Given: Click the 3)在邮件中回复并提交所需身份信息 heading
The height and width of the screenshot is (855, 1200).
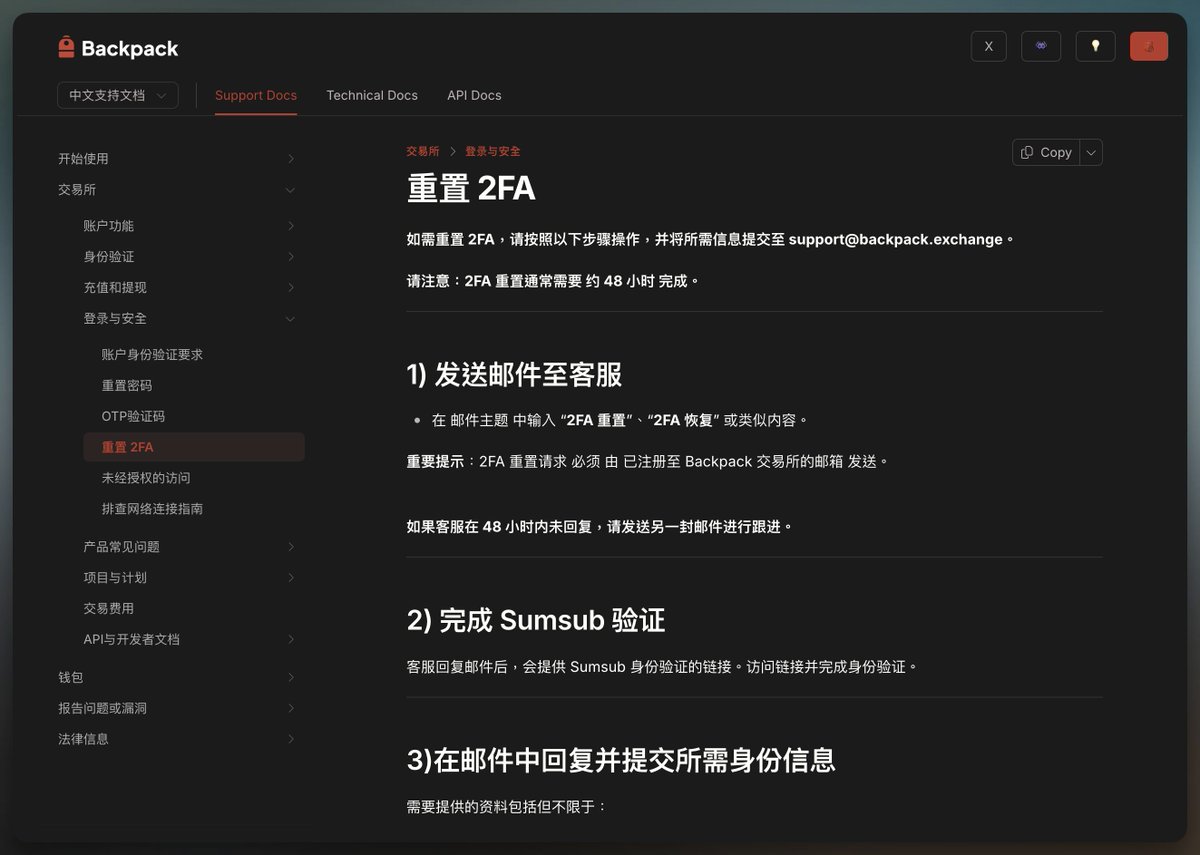Looking at the screenshot, I should click(x=621, y=760).
